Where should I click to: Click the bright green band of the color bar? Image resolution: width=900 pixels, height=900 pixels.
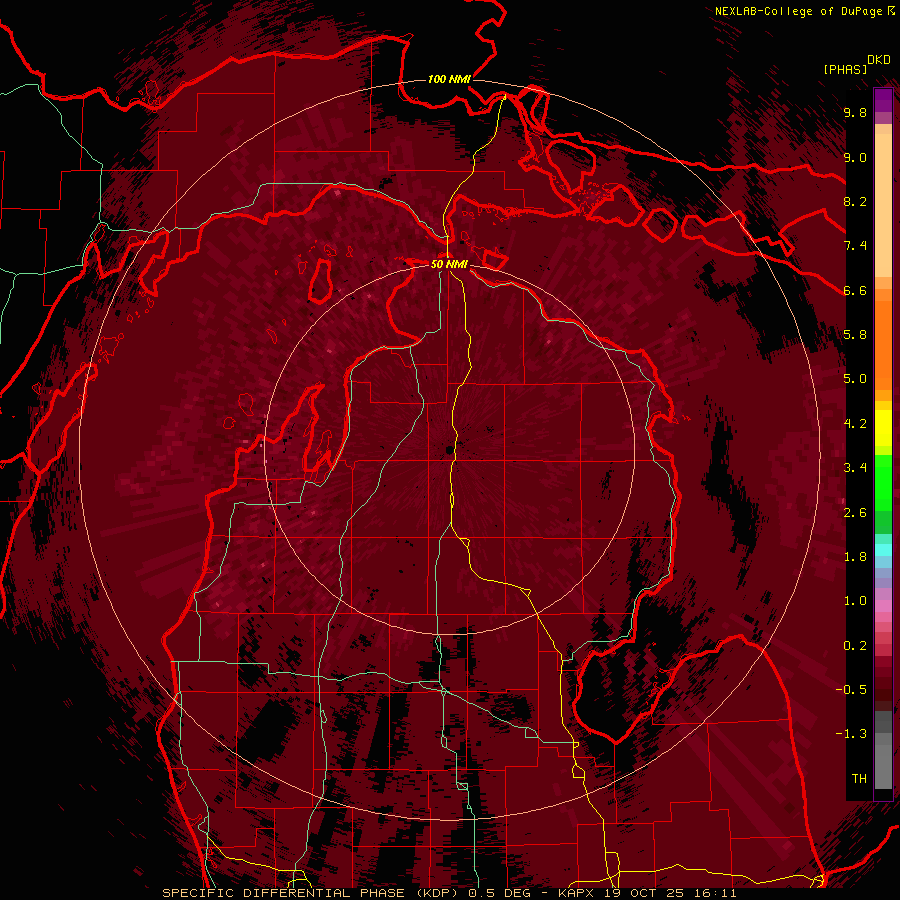[x=883, y=482]
